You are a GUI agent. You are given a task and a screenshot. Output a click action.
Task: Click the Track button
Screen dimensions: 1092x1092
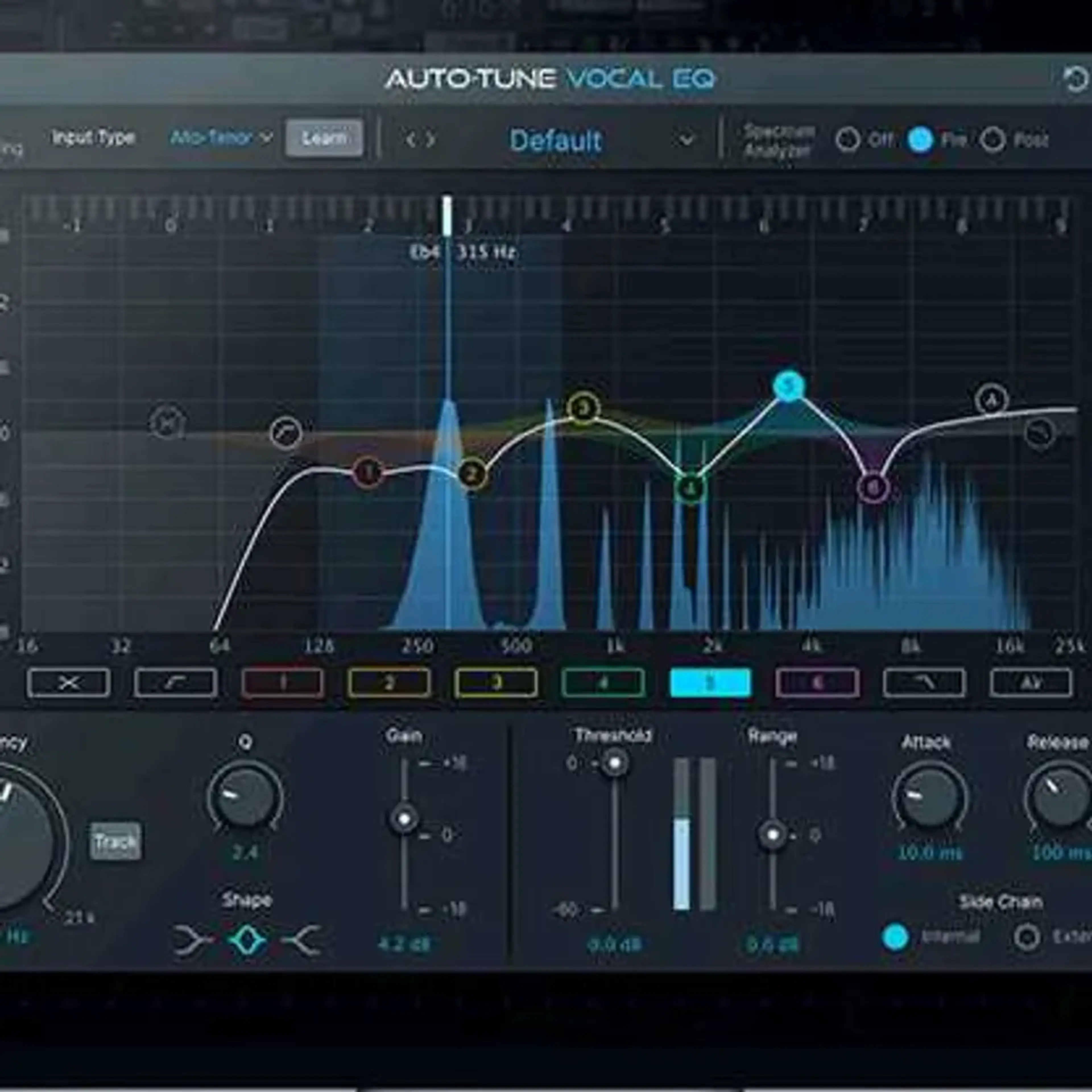pyautogui.click(x=116, y=842)
